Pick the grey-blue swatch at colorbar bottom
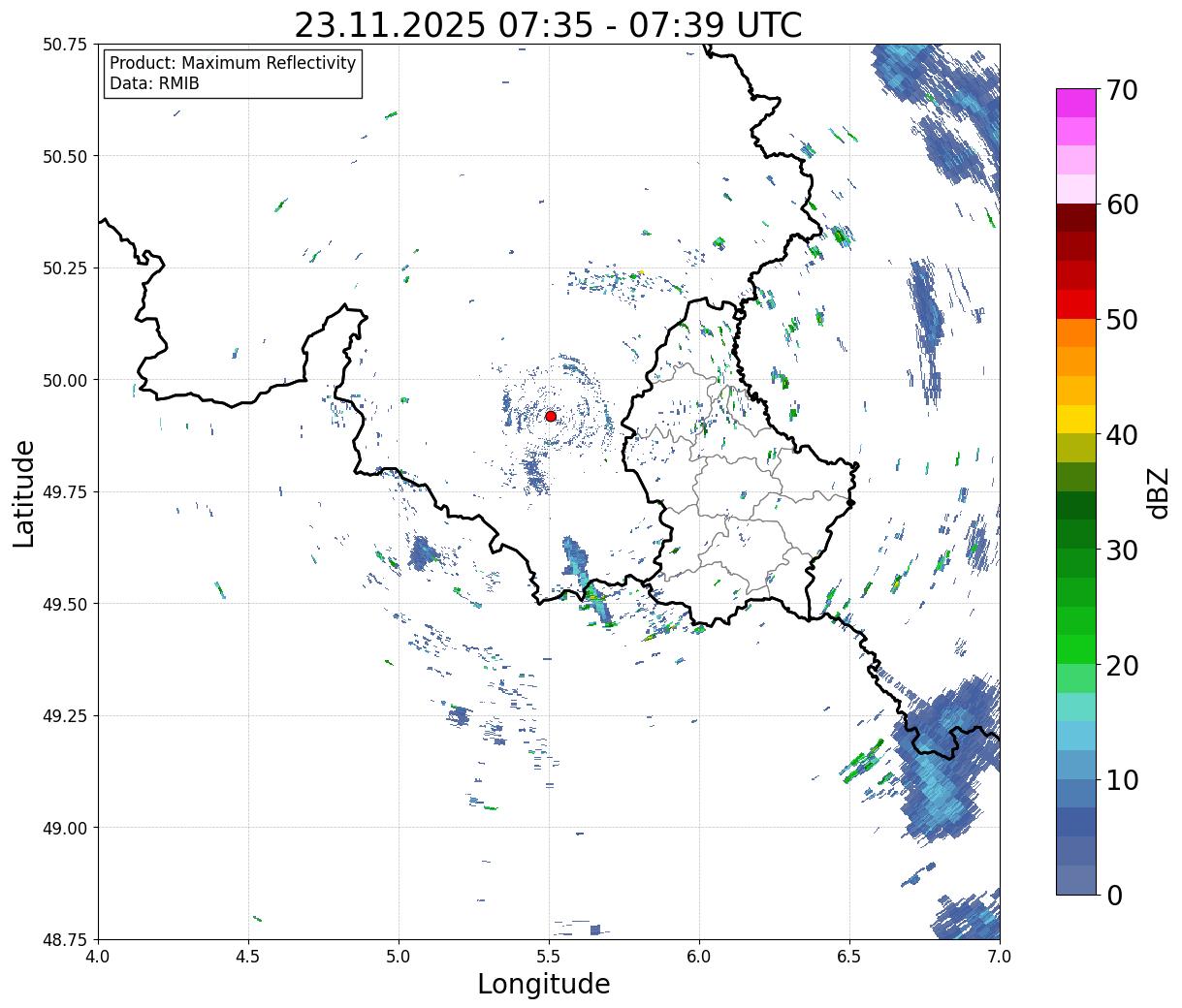Viewport: 1182px width, 1008px height. pyautogui.click(x=1076, y=879)
